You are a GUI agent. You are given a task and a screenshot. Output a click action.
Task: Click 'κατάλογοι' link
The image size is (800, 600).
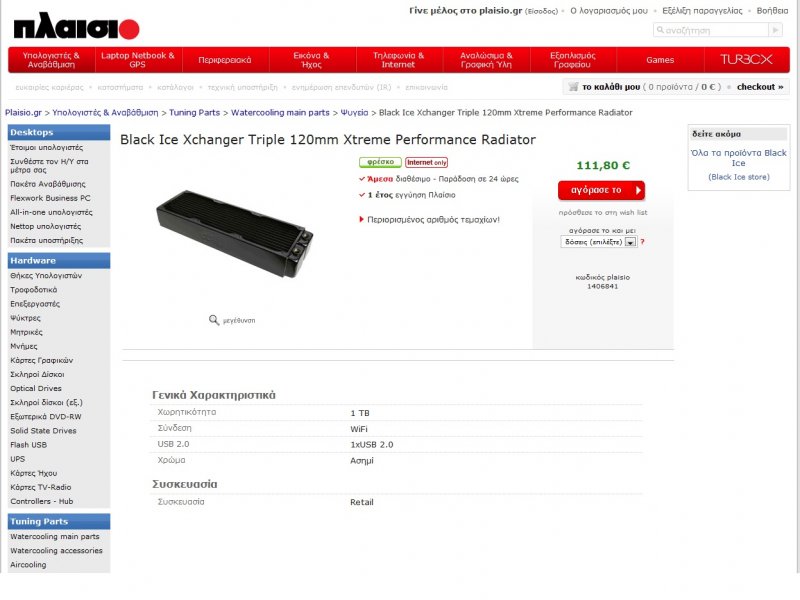tap(176, 87)
